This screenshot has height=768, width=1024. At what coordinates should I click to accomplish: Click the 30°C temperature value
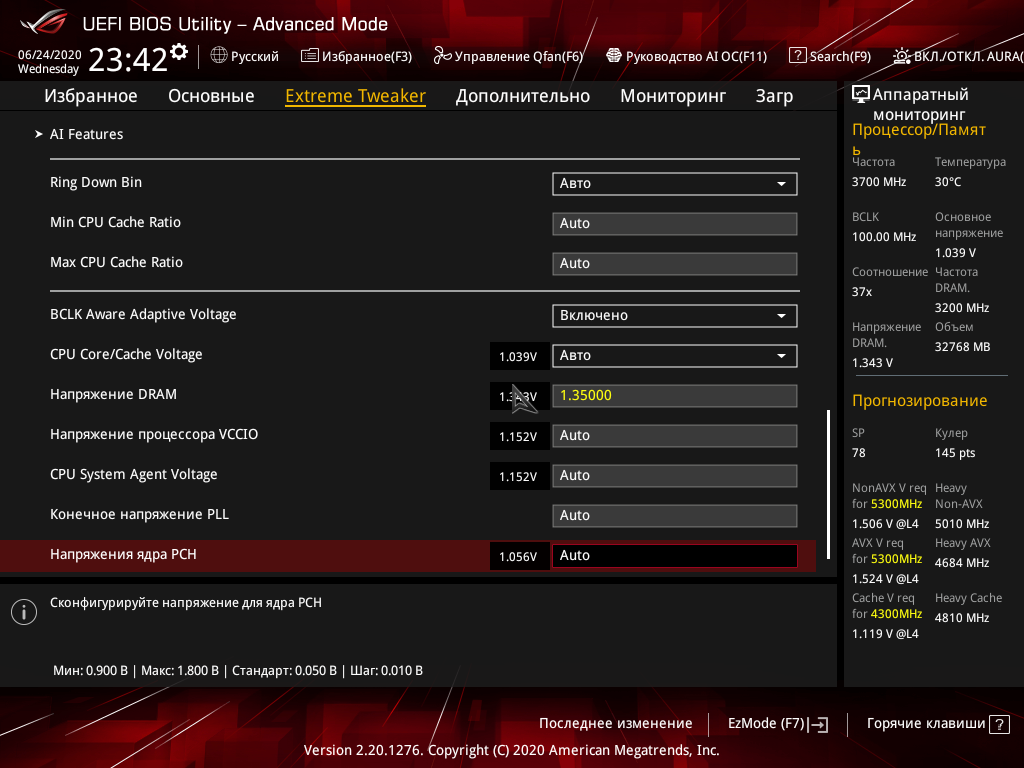[948, 182]
